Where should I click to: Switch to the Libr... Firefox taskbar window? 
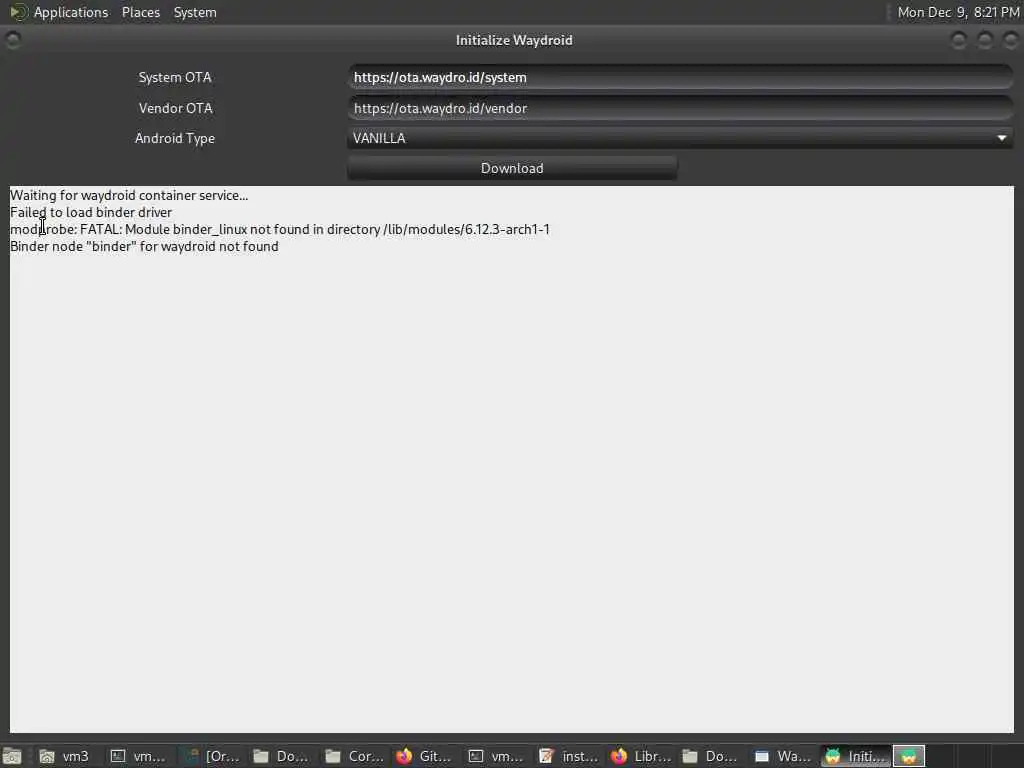(x=641, y=756)
